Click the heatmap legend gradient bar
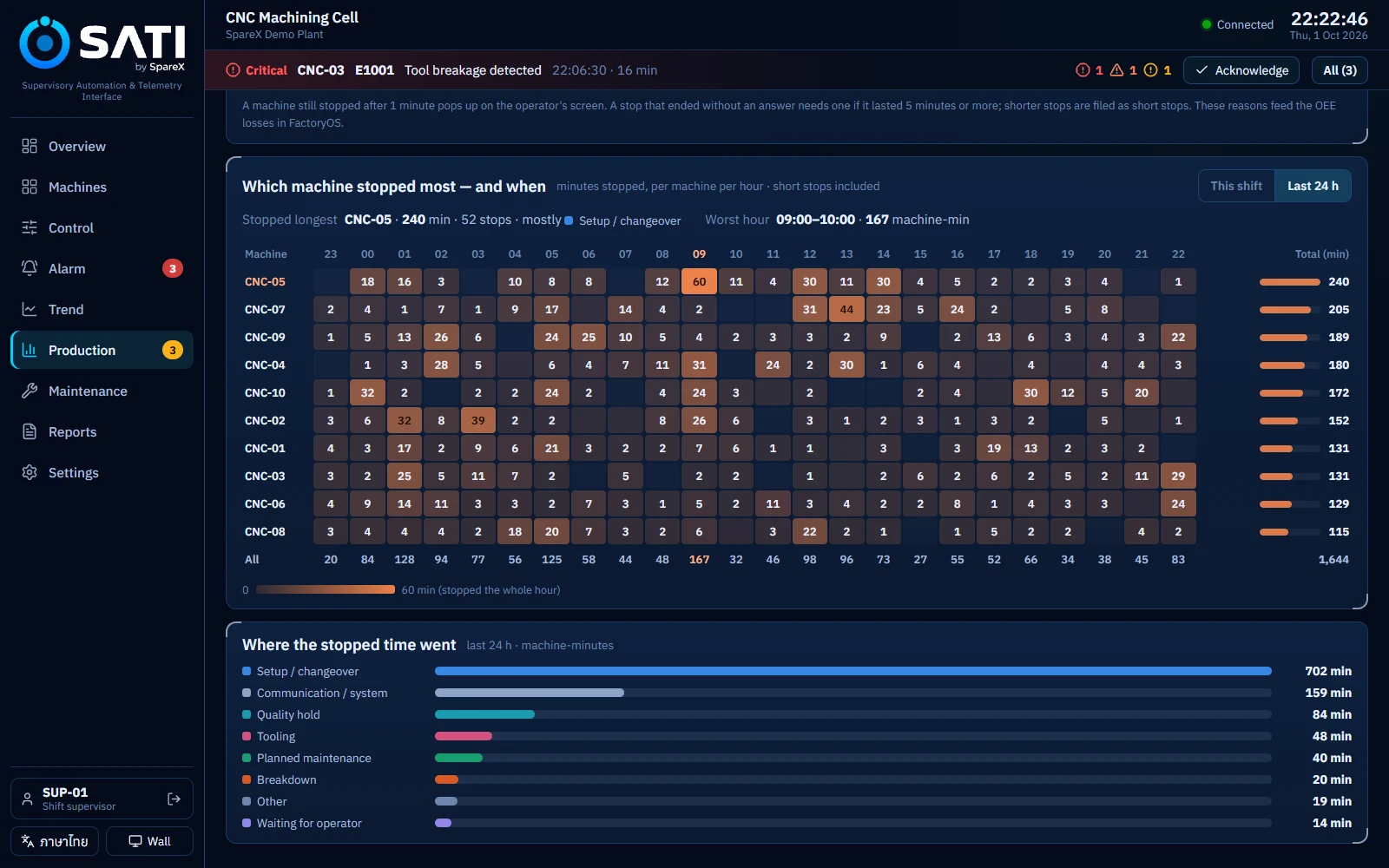The image size is (1389, 868). pos(326,589)
